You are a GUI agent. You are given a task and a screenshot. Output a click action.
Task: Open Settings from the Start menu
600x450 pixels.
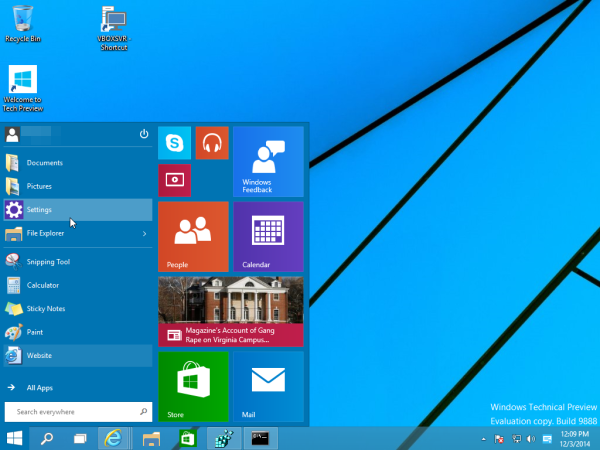tap(40, 210)
